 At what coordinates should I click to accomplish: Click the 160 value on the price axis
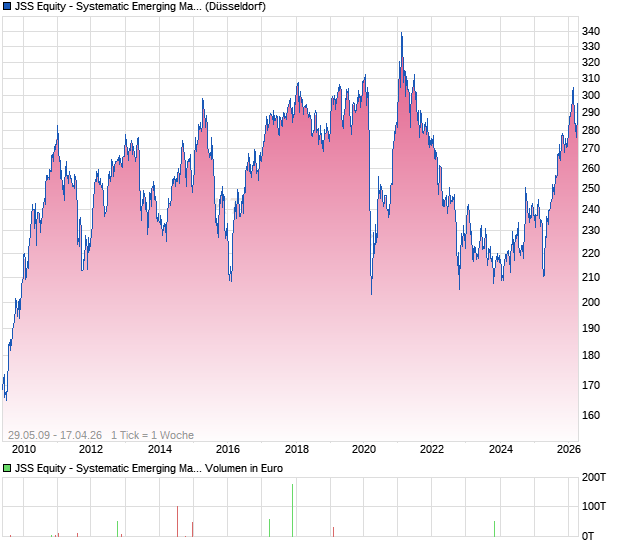(x=591, y=415)
